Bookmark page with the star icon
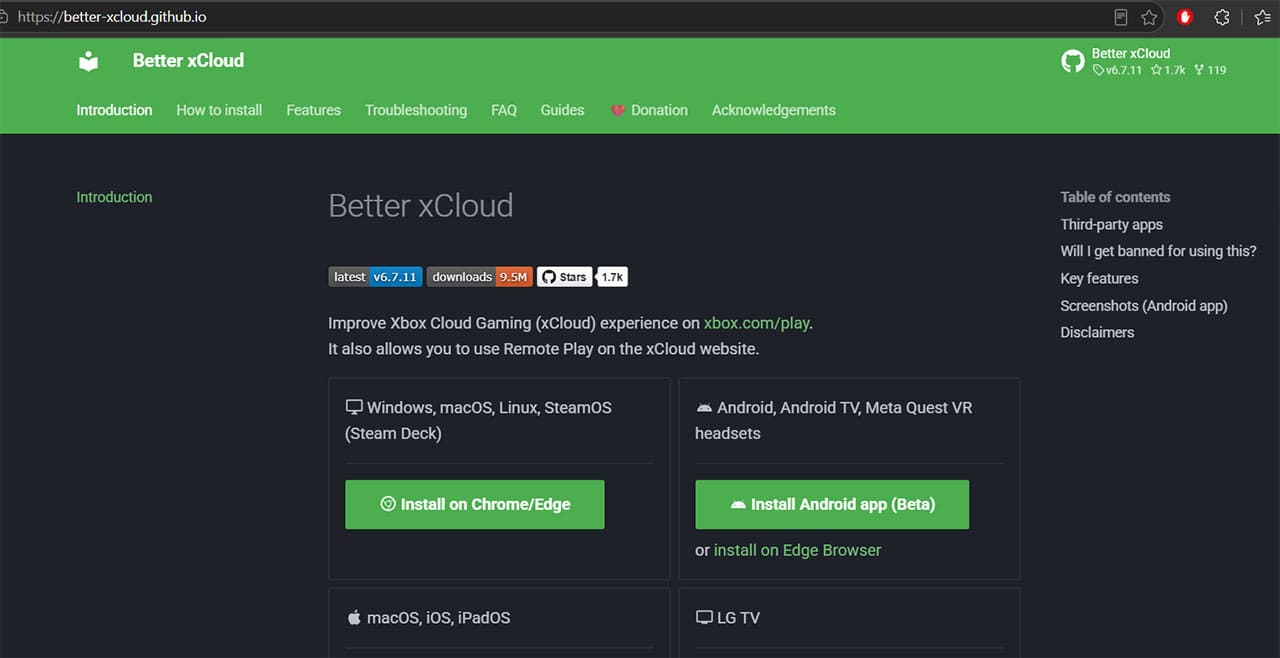1280x658 pixels. (x=1149, y=17)
